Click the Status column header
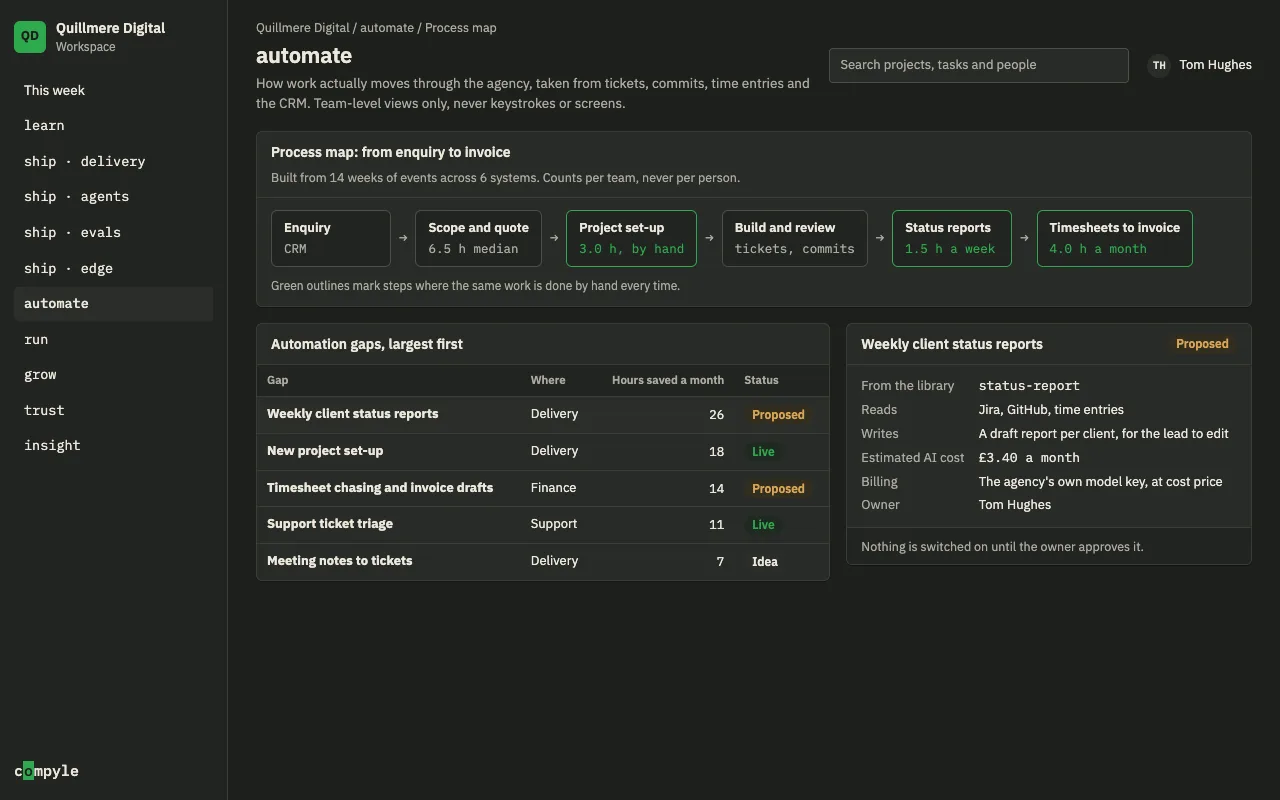The width and height of the screenshot is (1280, 800). tap(761, 380)
